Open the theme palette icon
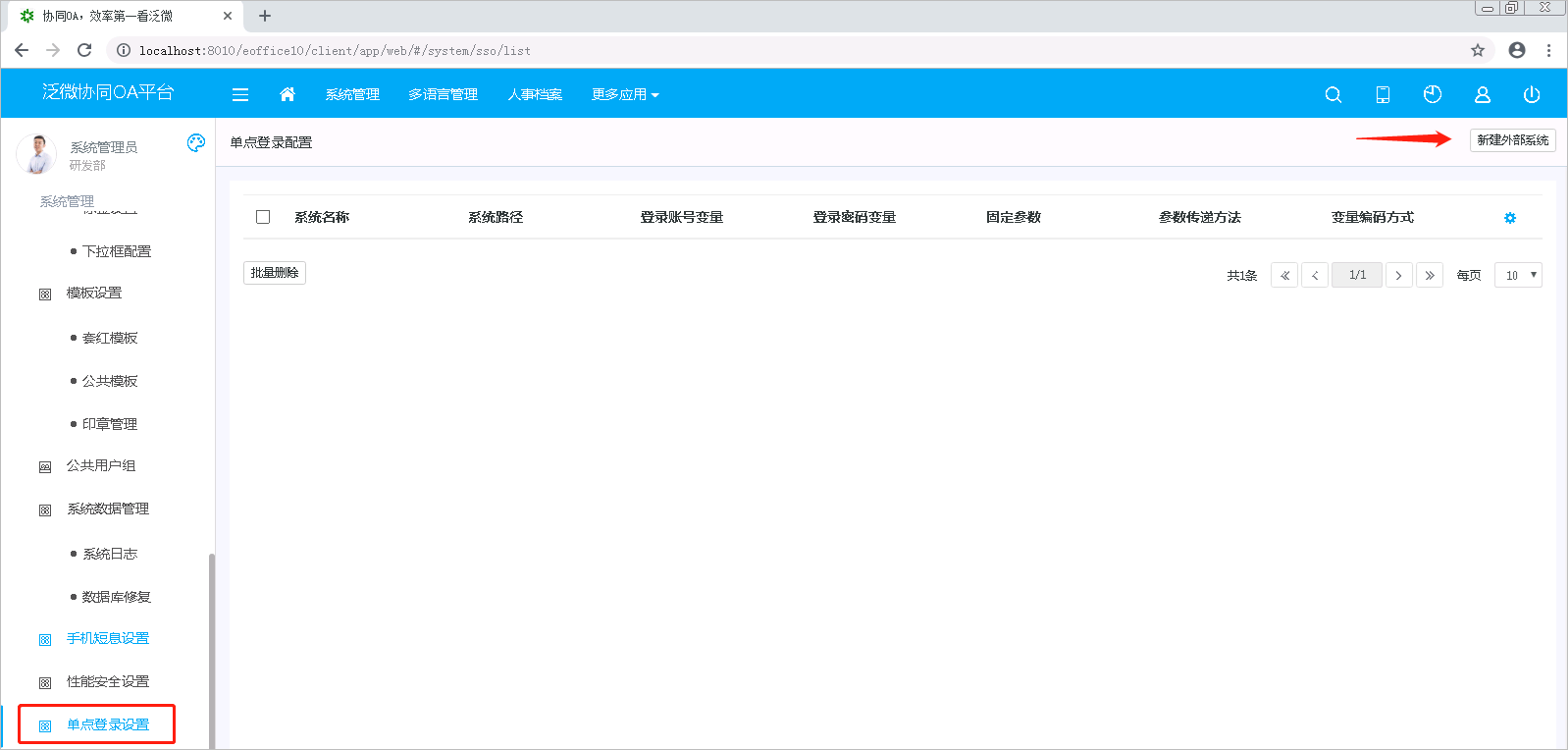This screenshot has width=1568, height=750. click(196, 143)
